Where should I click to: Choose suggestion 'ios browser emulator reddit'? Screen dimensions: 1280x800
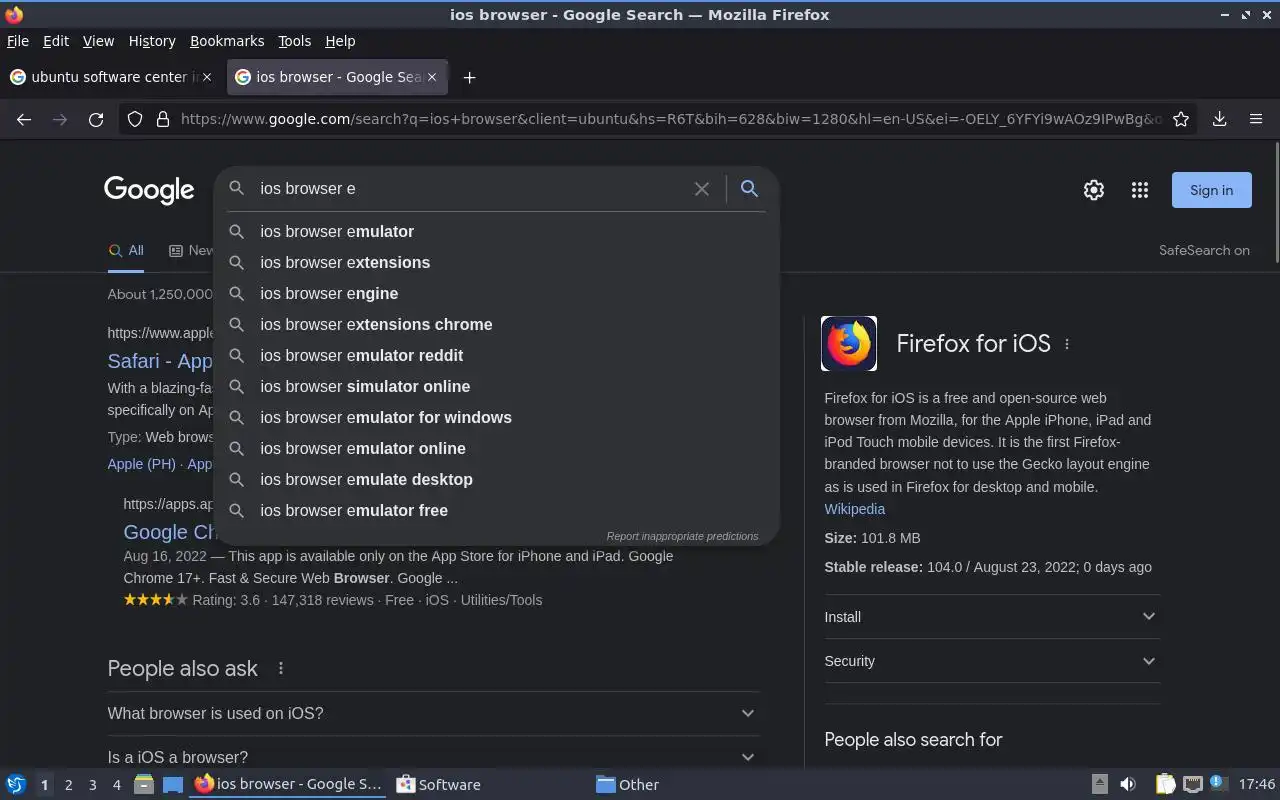pos(497,355)
